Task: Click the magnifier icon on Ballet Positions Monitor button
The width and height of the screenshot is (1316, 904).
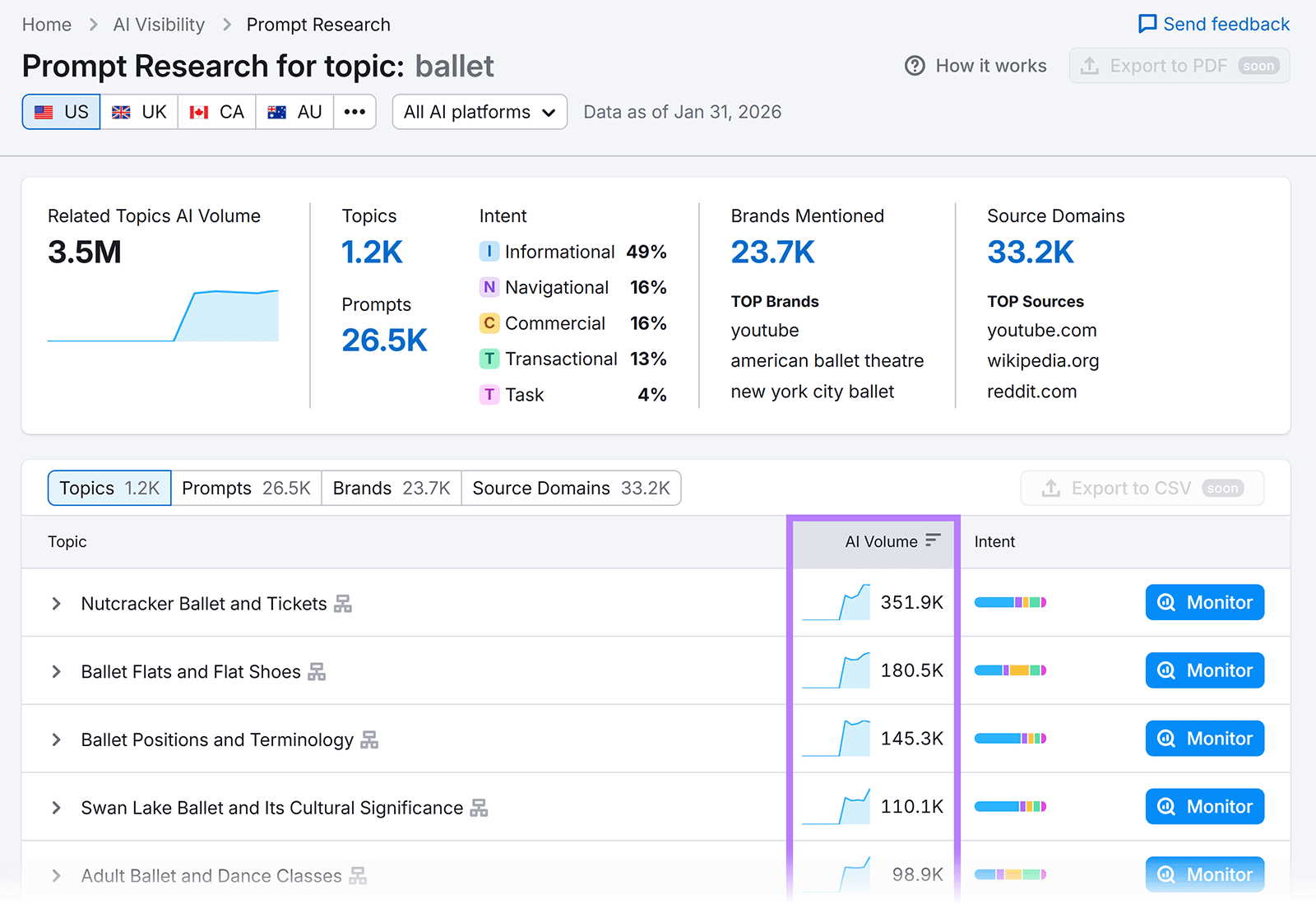Action: [1165, 738]
